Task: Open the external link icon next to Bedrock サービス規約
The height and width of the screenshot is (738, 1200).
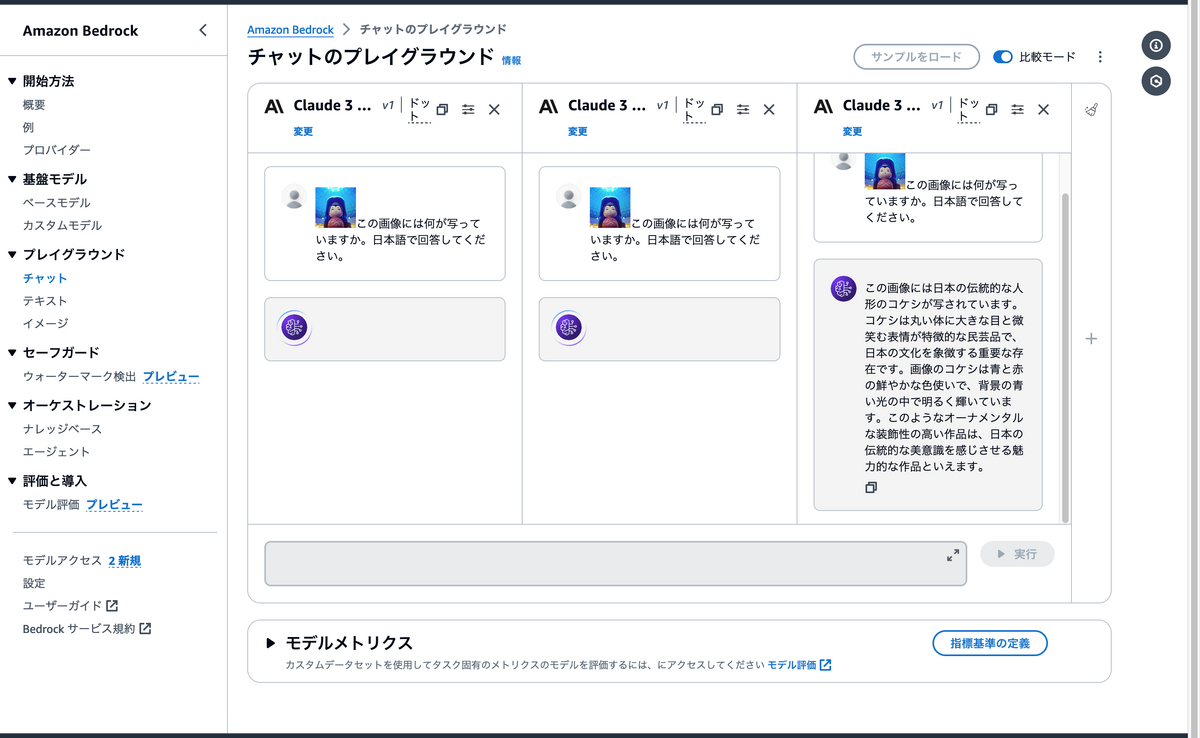Action: tap(145, 629)
